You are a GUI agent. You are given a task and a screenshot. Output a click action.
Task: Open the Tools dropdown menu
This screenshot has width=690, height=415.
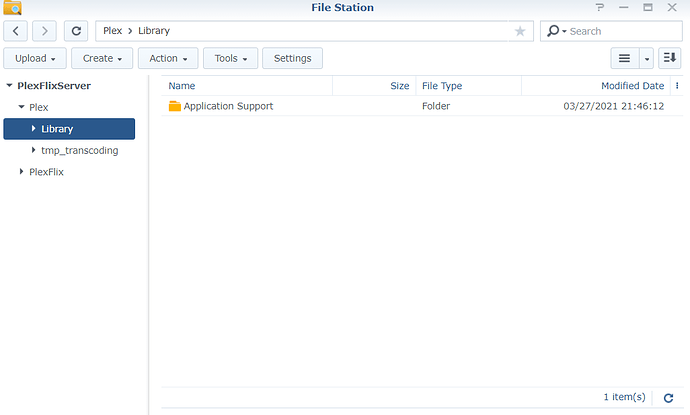click(231, 58)
